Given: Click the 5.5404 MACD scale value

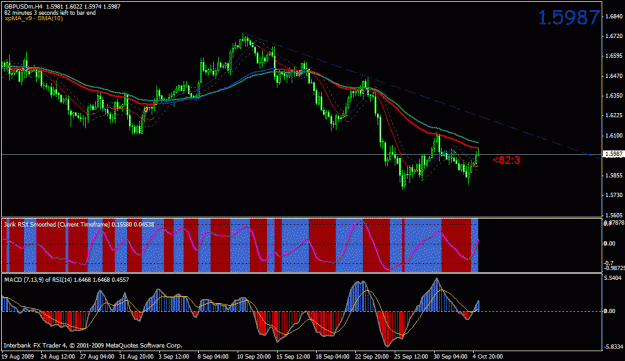Looking at the screenshot, I should coord(613,278).
